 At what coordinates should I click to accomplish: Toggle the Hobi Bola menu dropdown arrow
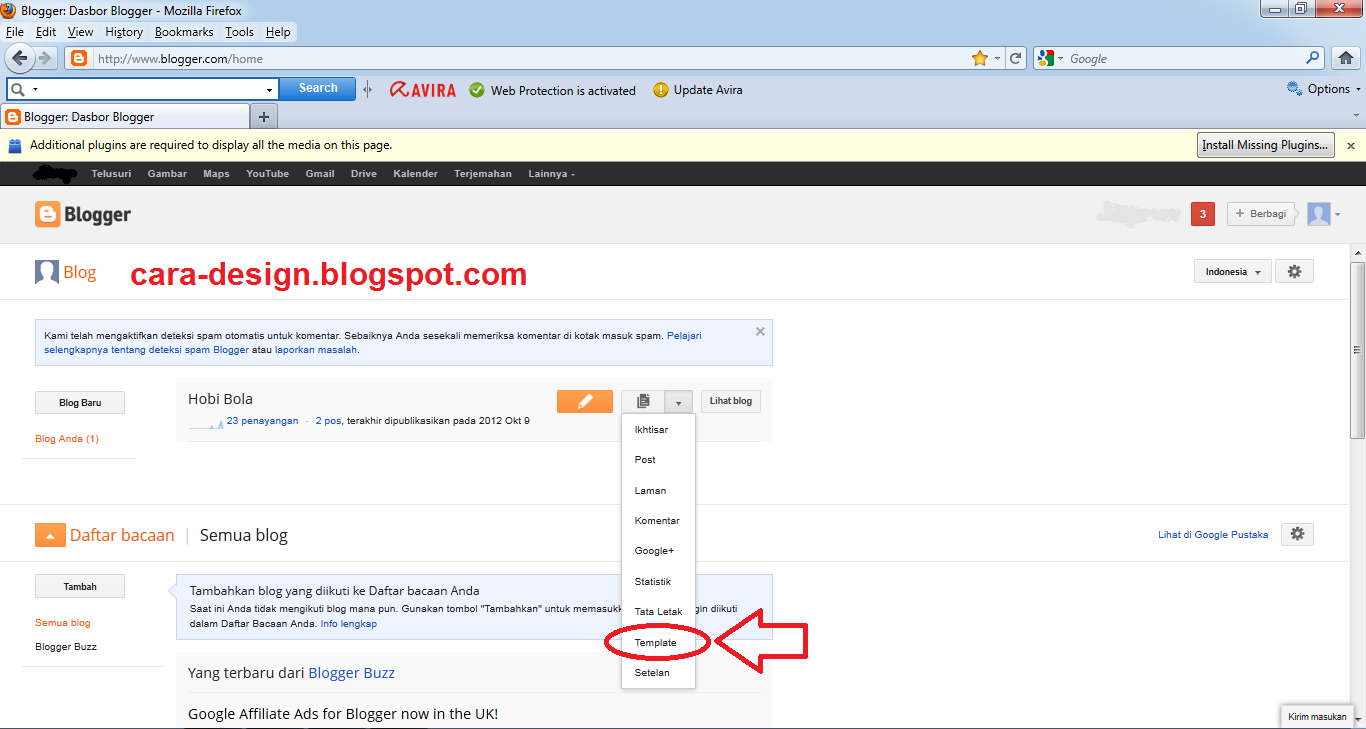678,401
